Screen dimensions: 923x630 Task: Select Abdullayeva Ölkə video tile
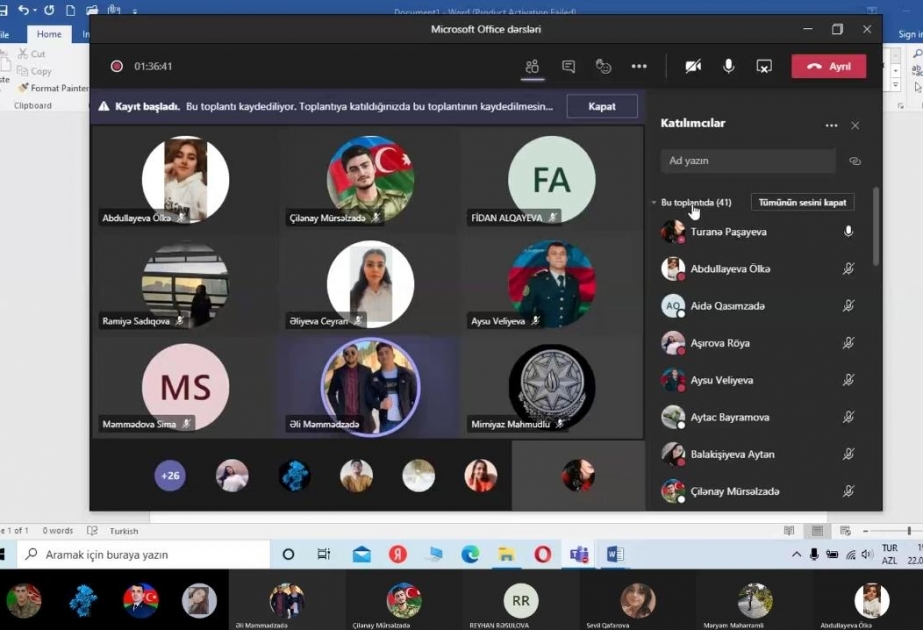[185, 180]
